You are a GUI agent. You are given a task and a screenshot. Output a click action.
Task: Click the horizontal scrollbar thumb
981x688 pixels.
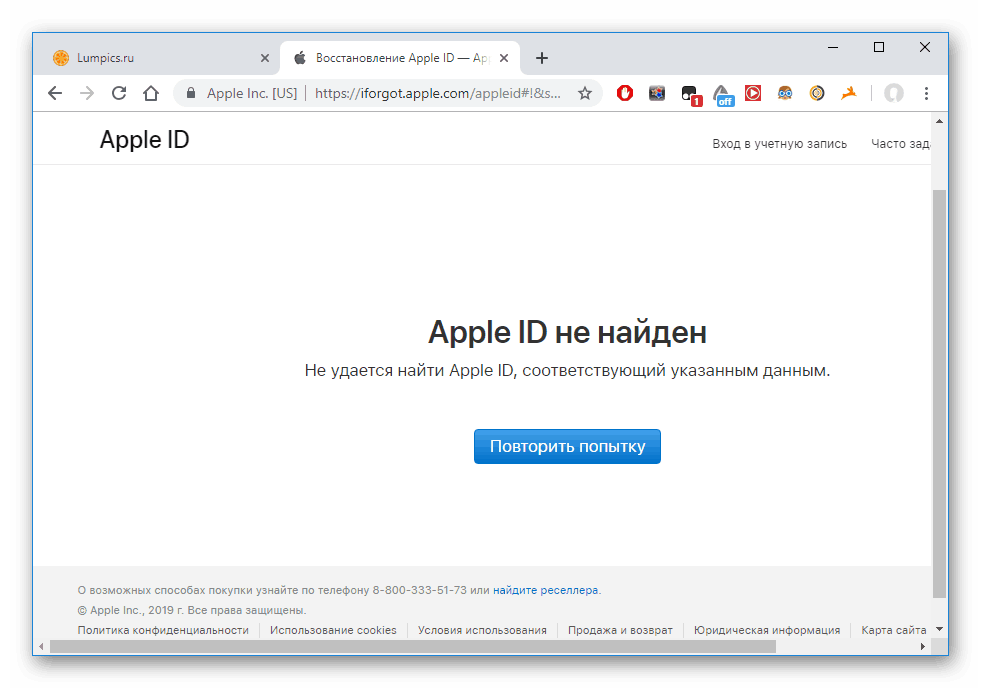coord(413,647)
